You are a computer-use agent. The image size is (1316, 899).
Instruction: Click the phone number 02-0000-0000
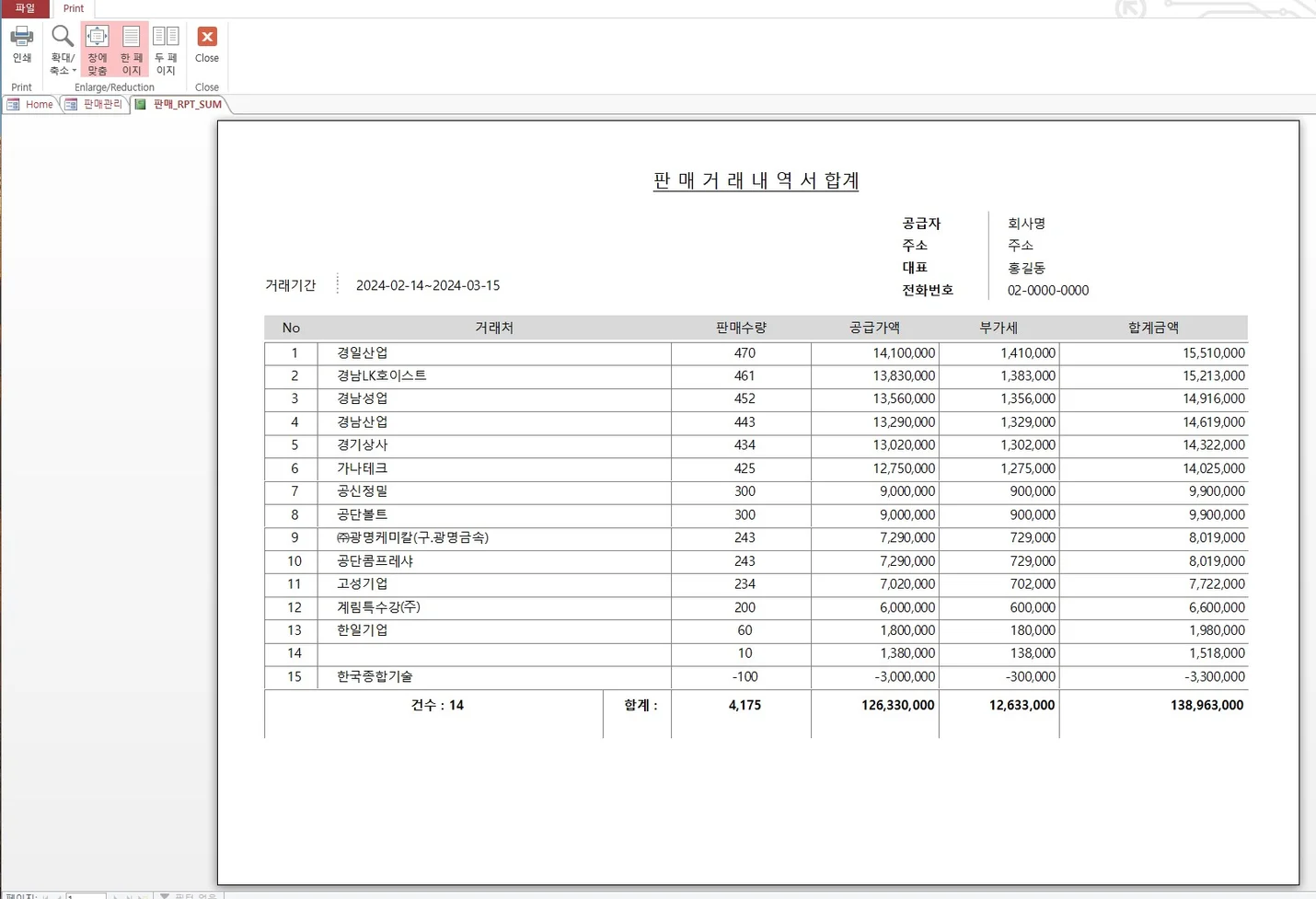[x=1047, y=290]
